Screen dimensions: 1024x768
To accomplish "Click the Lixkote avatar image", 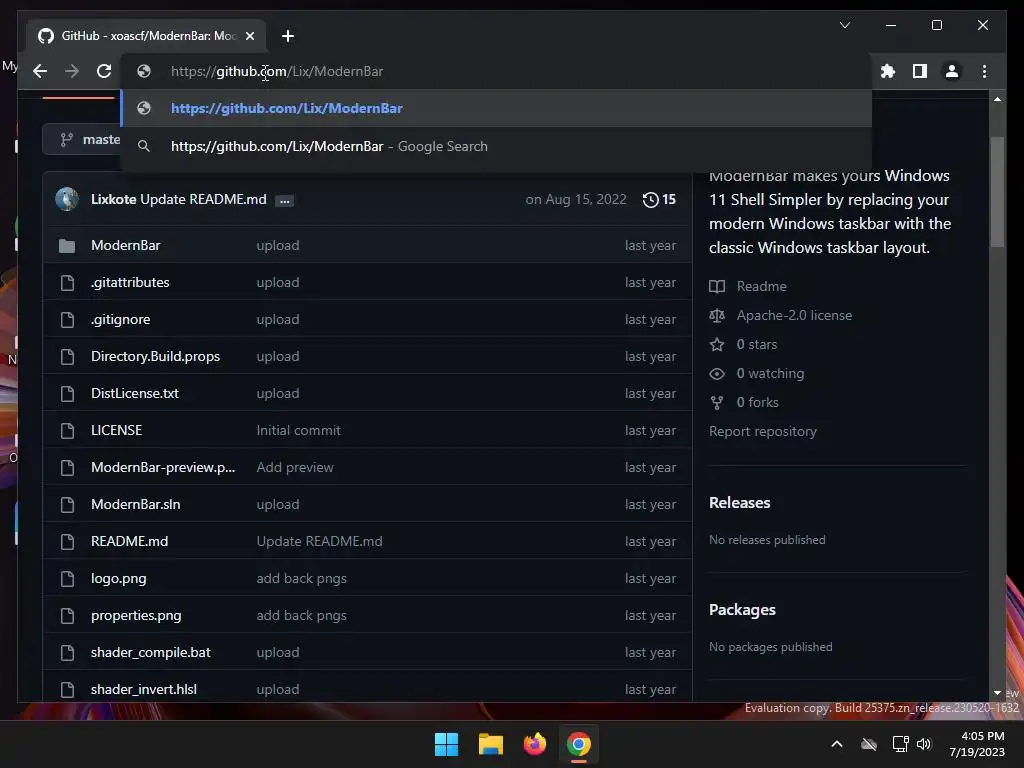I will click(67, 199).
